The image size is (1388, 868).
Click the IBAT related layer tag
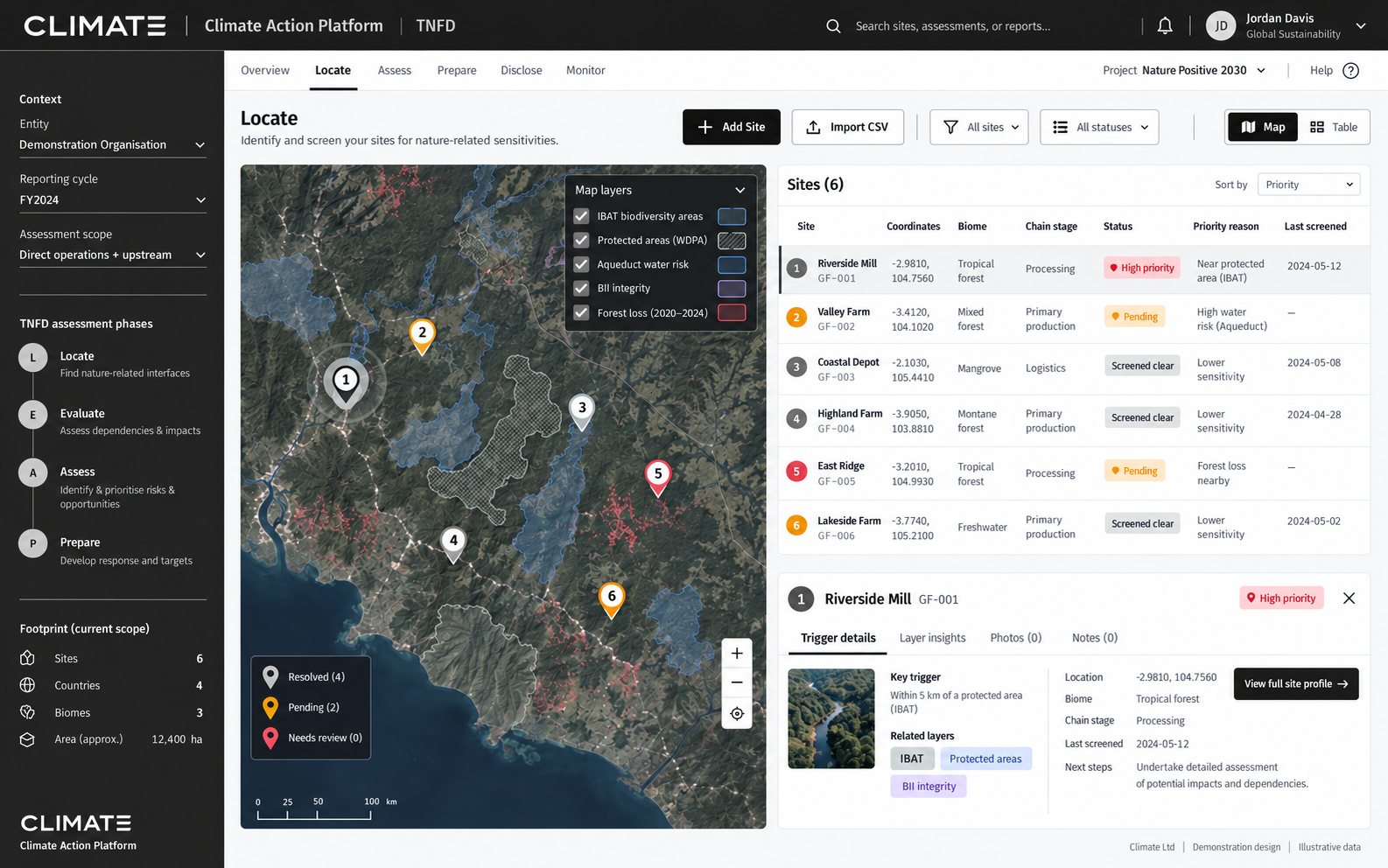(x=912, y=759)
